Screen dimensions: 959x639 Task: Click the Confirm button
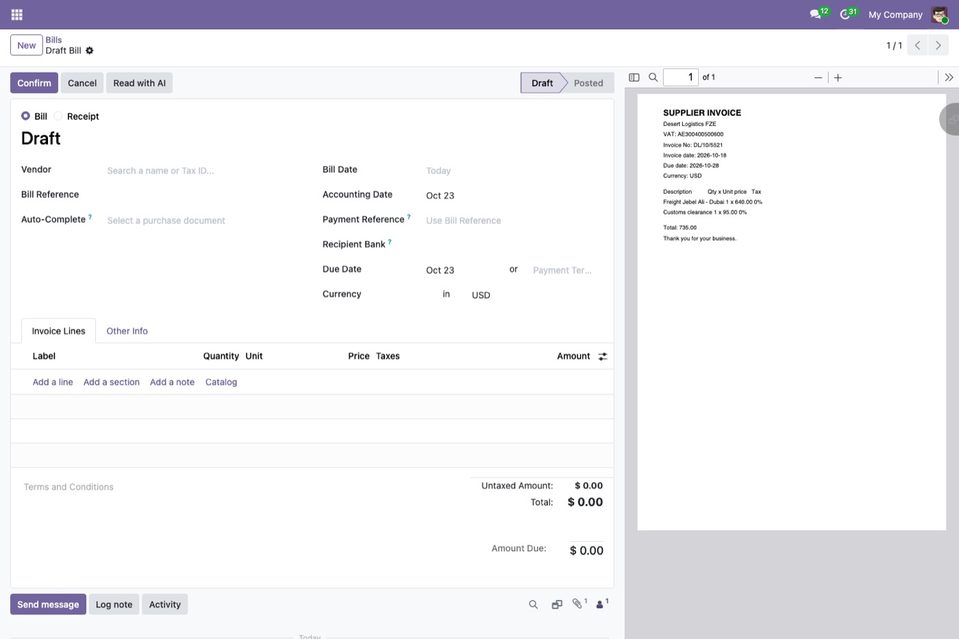pyautogui.click(x=34, y=83)
